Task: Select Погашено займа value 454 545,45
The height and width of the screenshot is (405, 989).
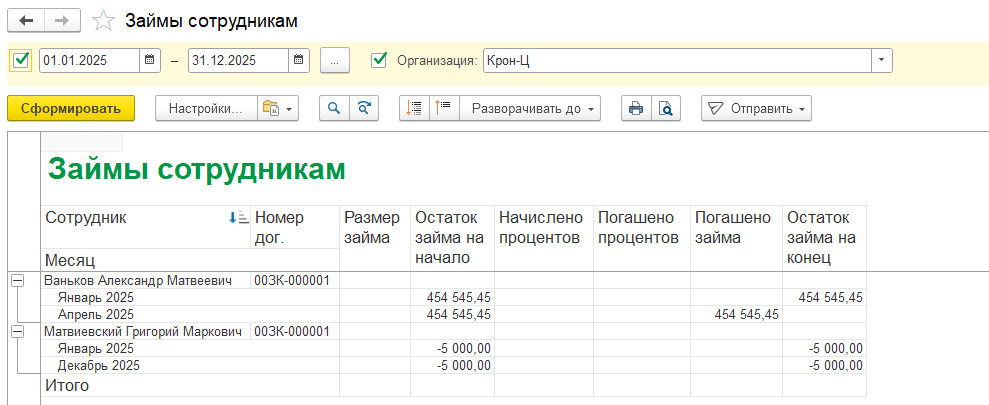Action: coord(736,314)
